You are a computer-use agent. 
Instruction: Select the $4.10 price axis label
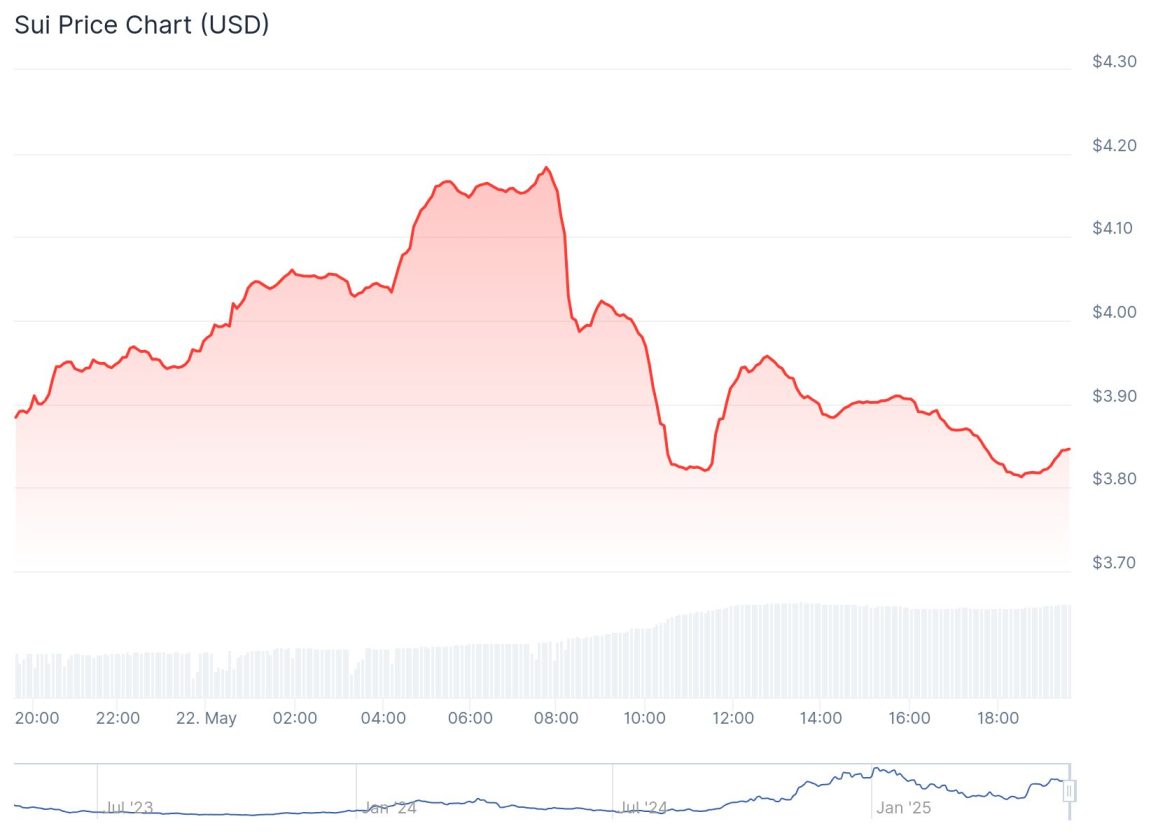[1113, 228]
